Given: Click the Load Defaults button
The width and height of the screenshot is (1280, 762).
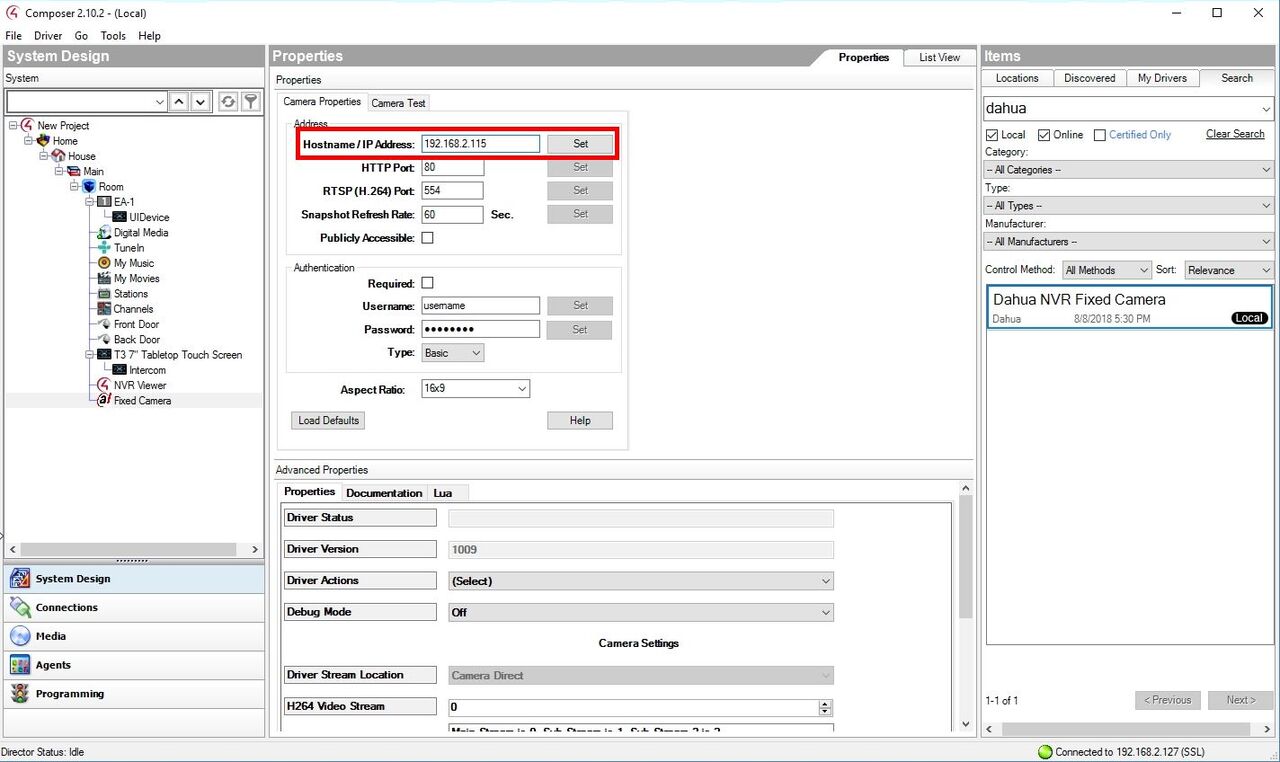Looking at the screenshot, I should [328, 420].
